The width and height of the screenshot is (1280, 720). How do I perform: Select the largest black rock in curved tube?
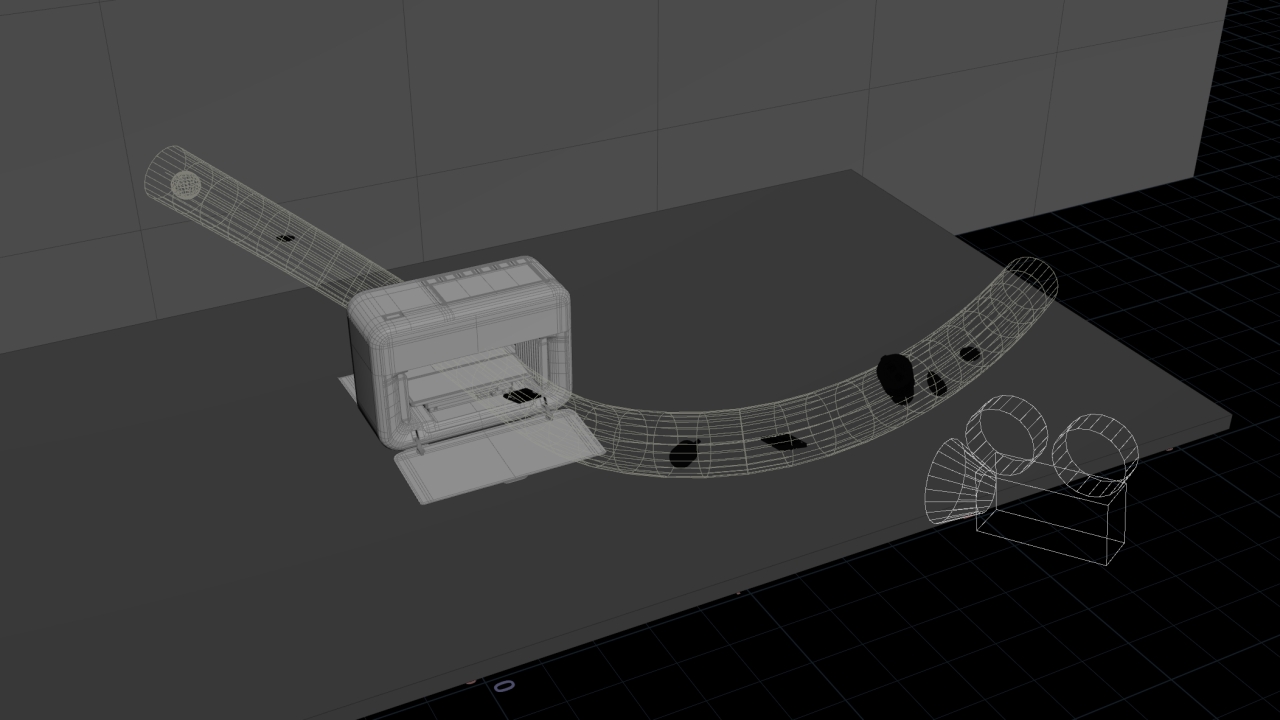pos(896,376)
